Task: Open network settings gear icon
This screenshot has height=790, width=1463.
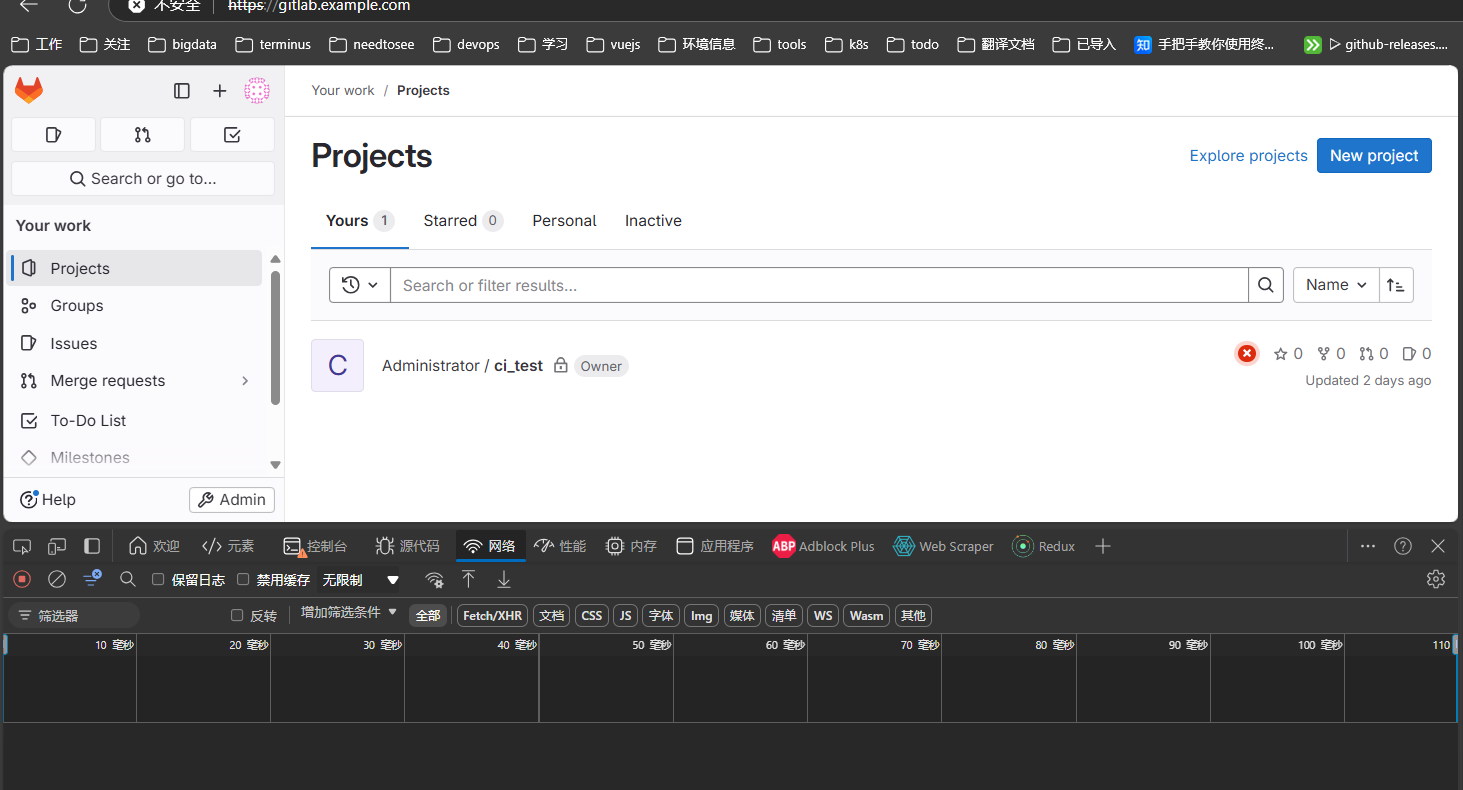Action: [x=1436, y=579]
